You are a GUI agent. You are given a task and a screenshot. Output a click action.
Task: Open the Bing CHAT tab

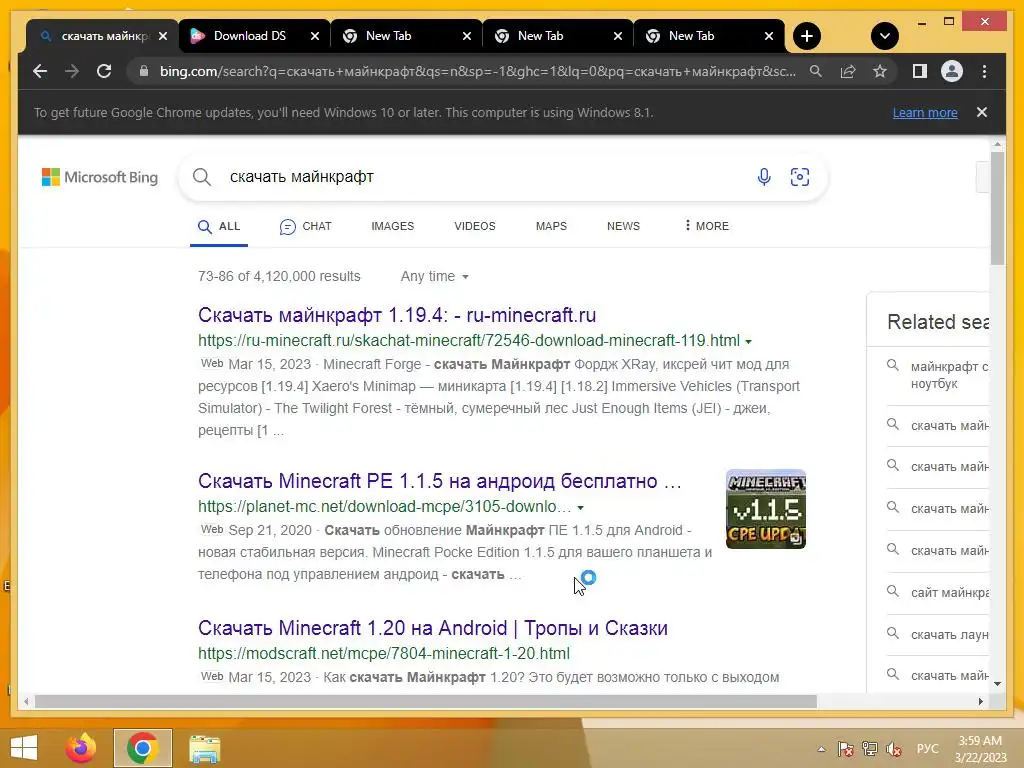click(x=305, y=227)
